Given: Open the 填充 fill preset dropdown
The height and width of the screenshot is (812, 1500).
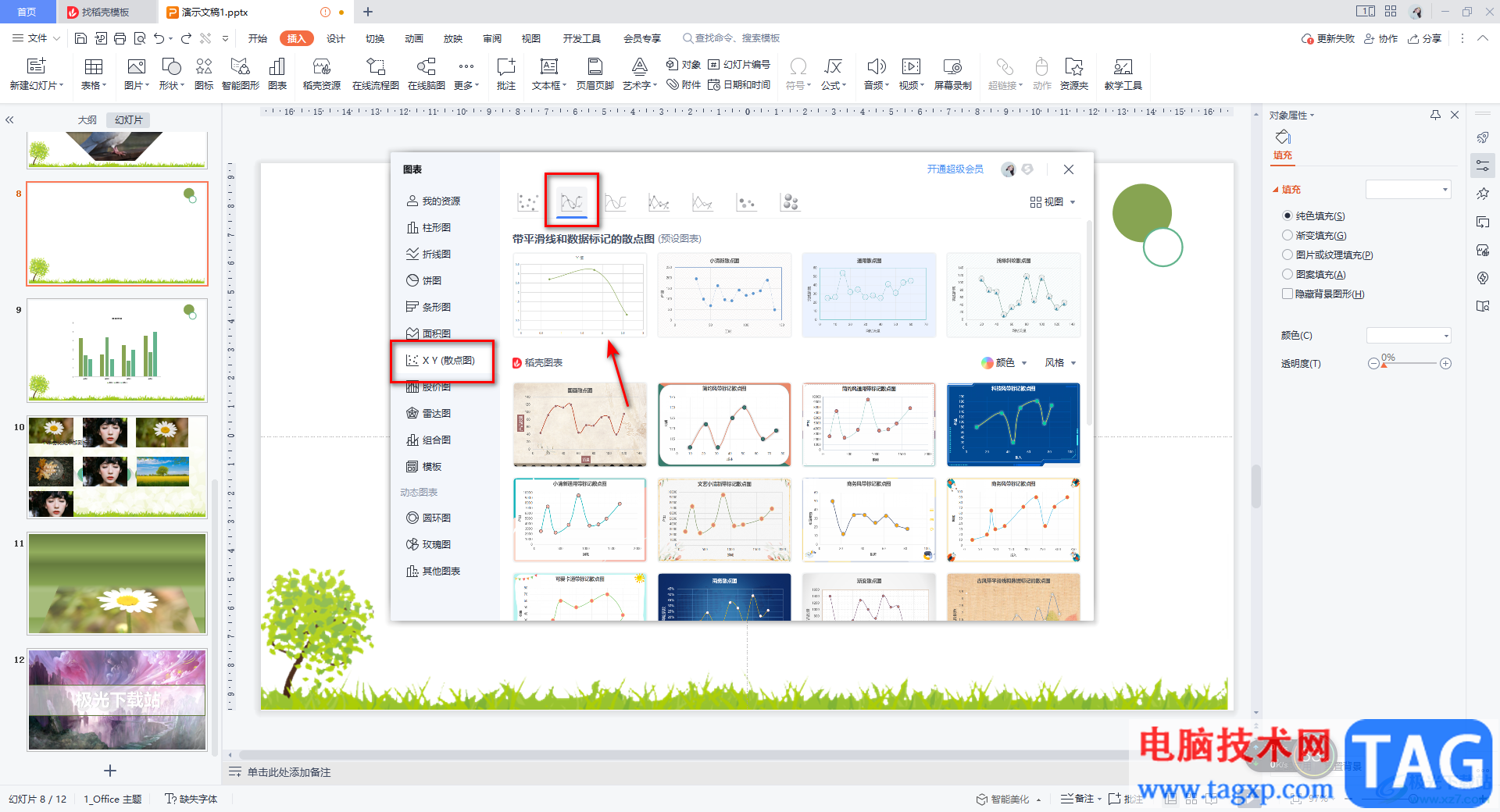Looking at the screenshot, I should click(x=1408, y=189).
